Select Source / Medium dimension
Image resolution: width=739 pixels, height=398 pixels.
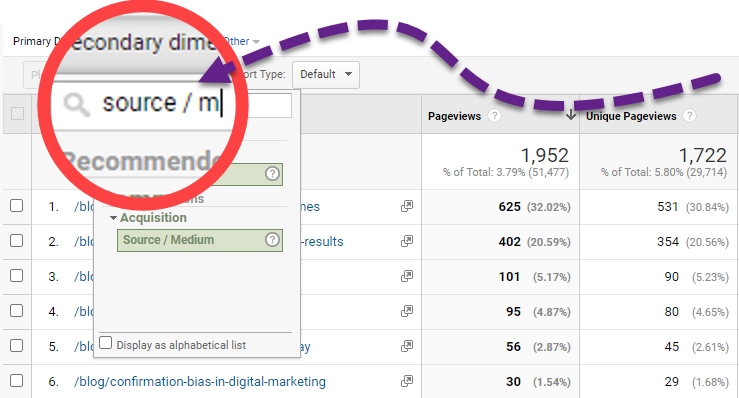click(x=200, y=240)
